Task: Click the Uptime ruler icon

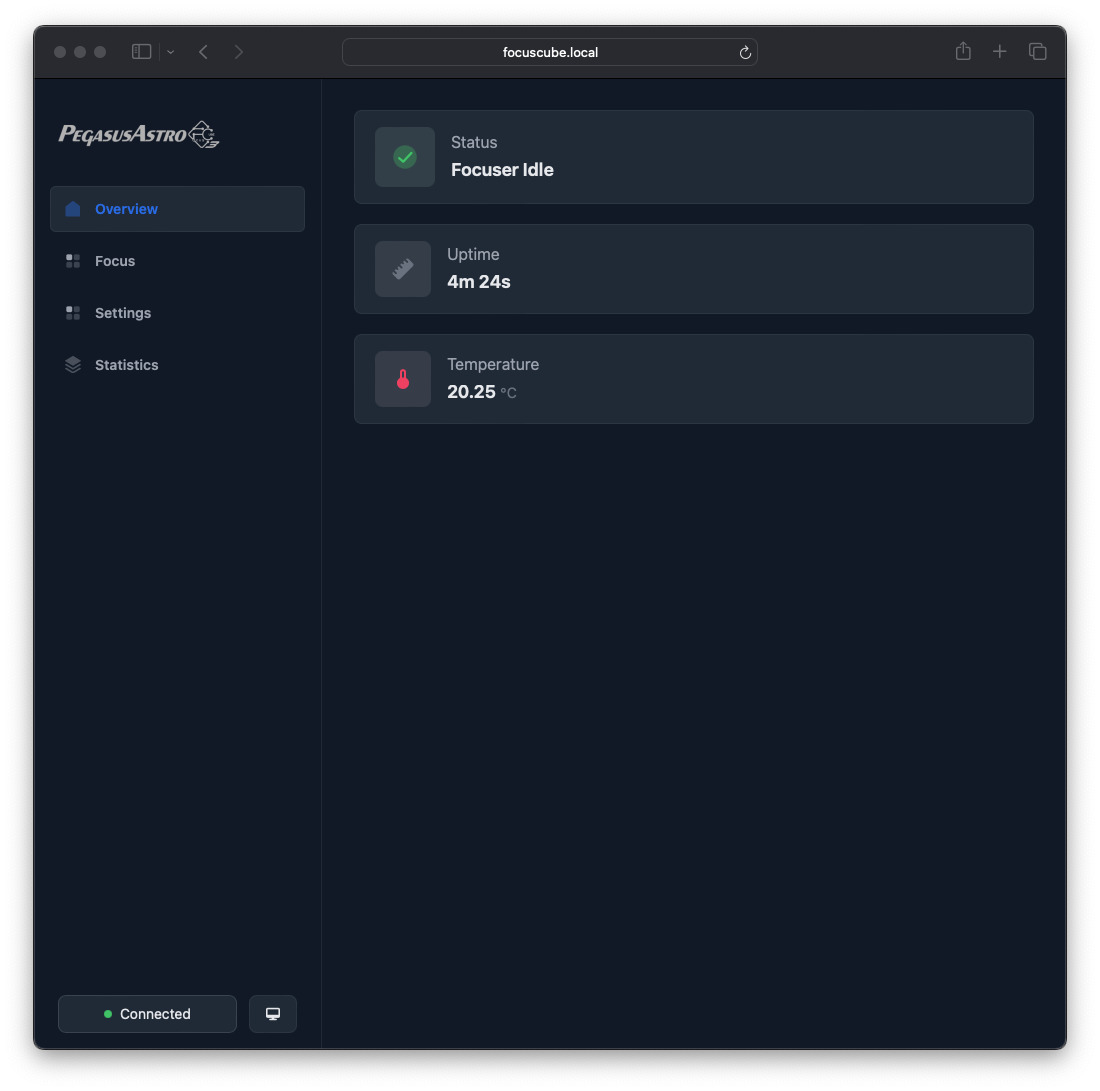Action: [403, 269]
